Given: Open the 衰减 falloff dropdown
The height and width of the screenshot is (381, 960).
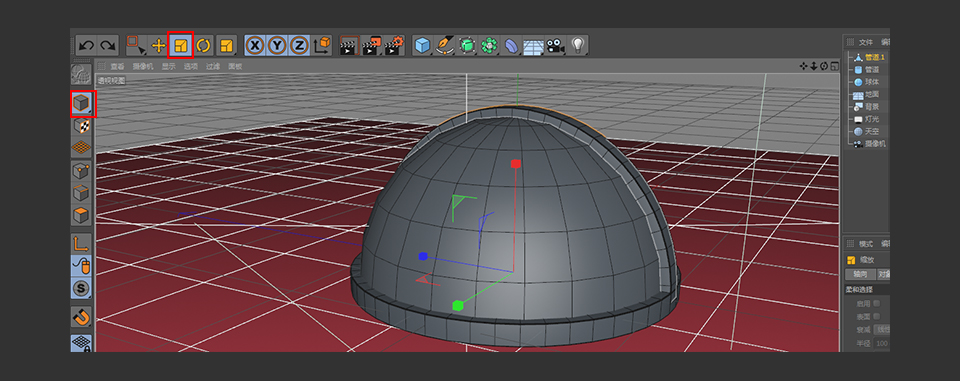Looking at the screenshot, I should click(881, 330).
